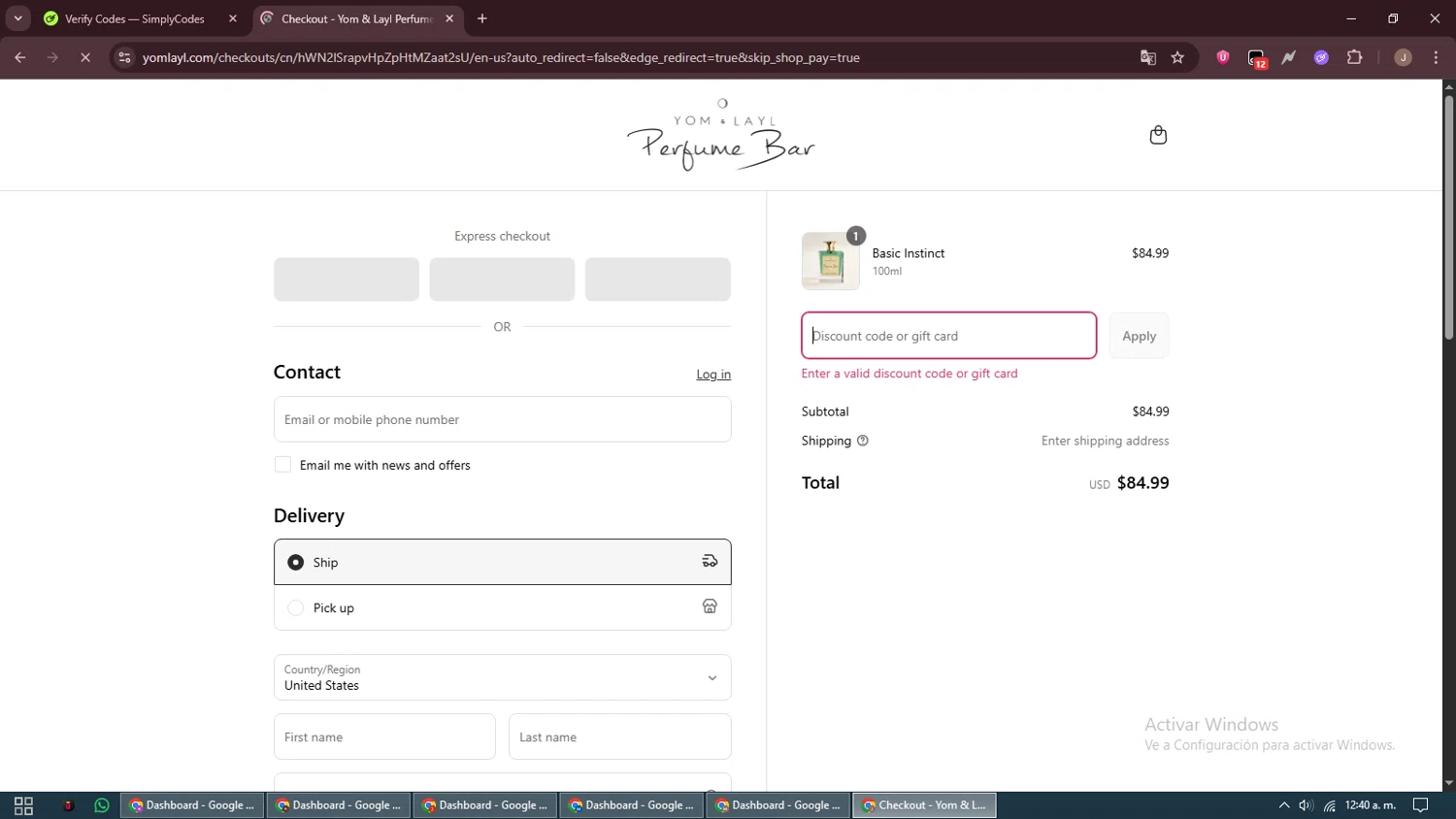Close the Checkout tab

coord(449,18)
